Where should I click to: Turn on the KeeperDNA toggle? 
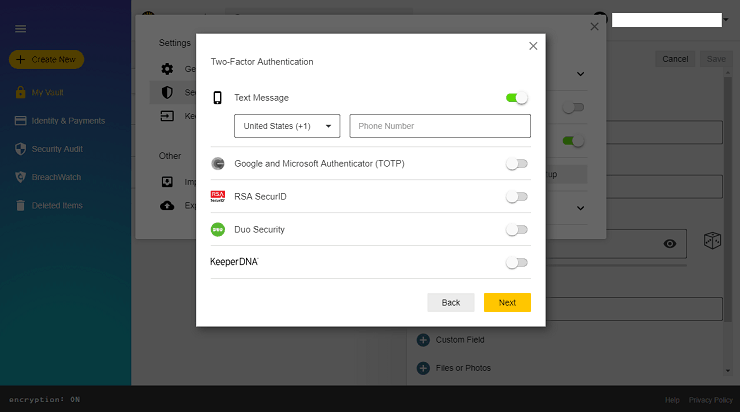516,262
